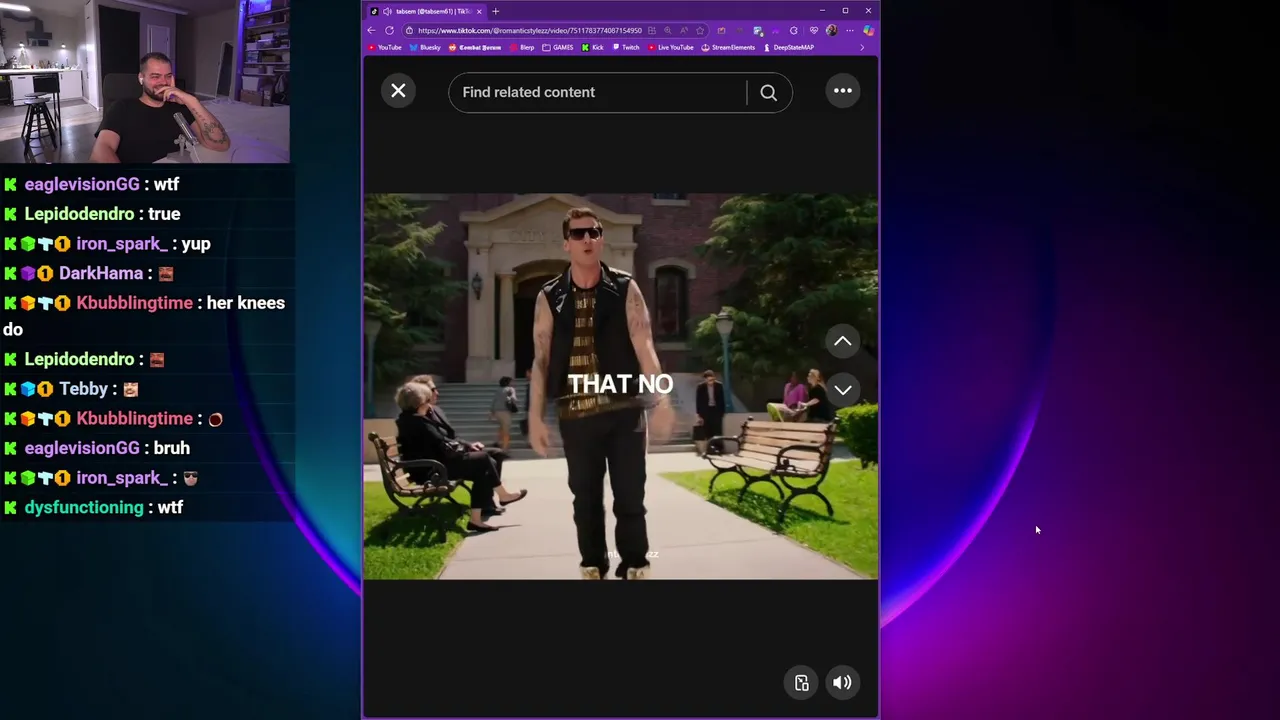
Task: Open the orange collections toolbar icon
Action: [721, 30]
